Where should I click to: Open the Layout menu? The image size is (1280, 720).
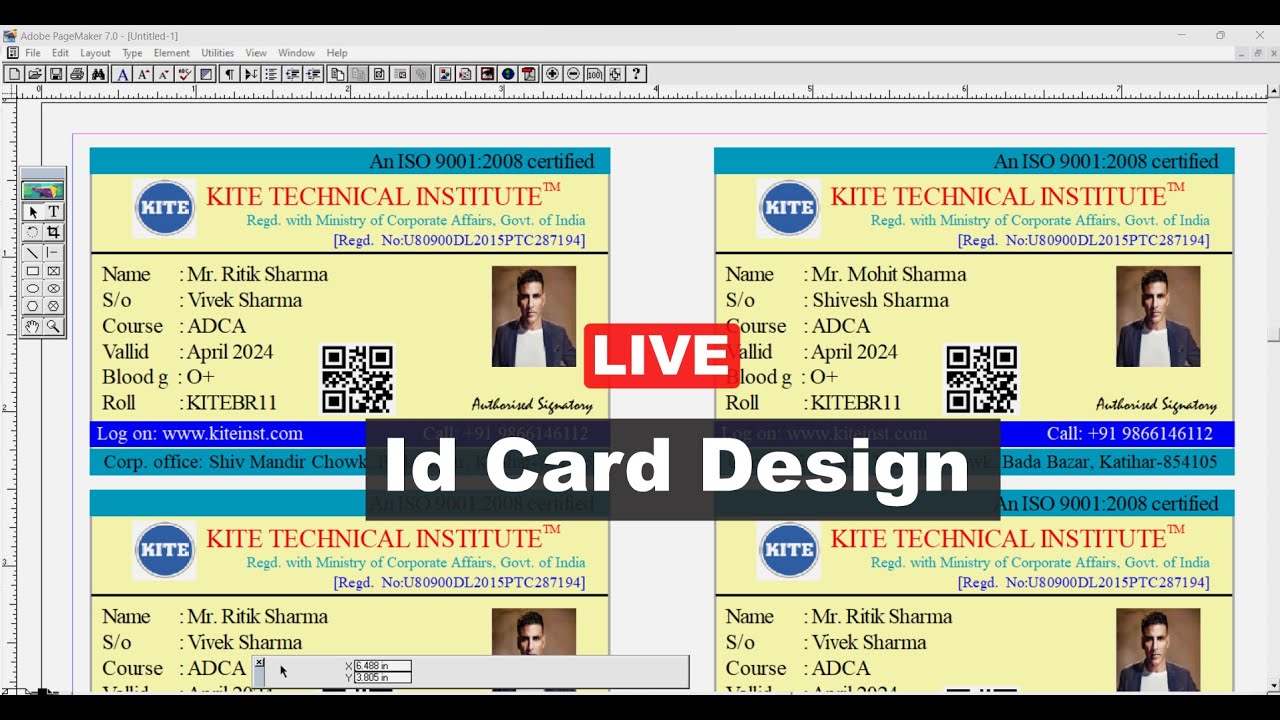click(x=95, y=53)
